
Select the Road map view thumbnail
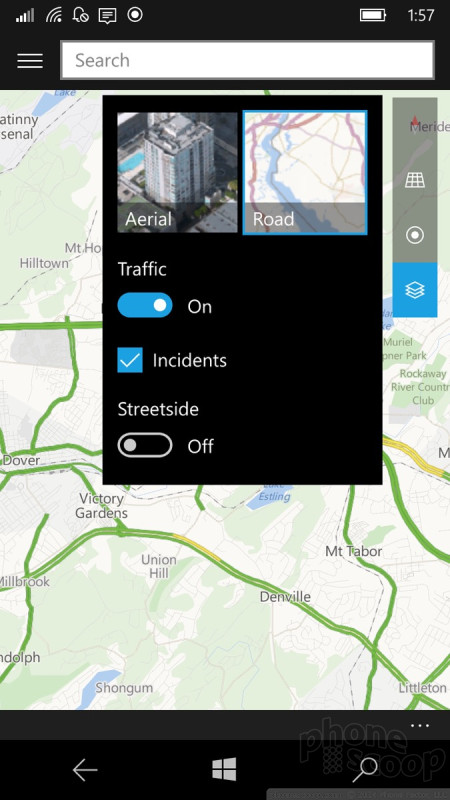(x=305, y=172)
